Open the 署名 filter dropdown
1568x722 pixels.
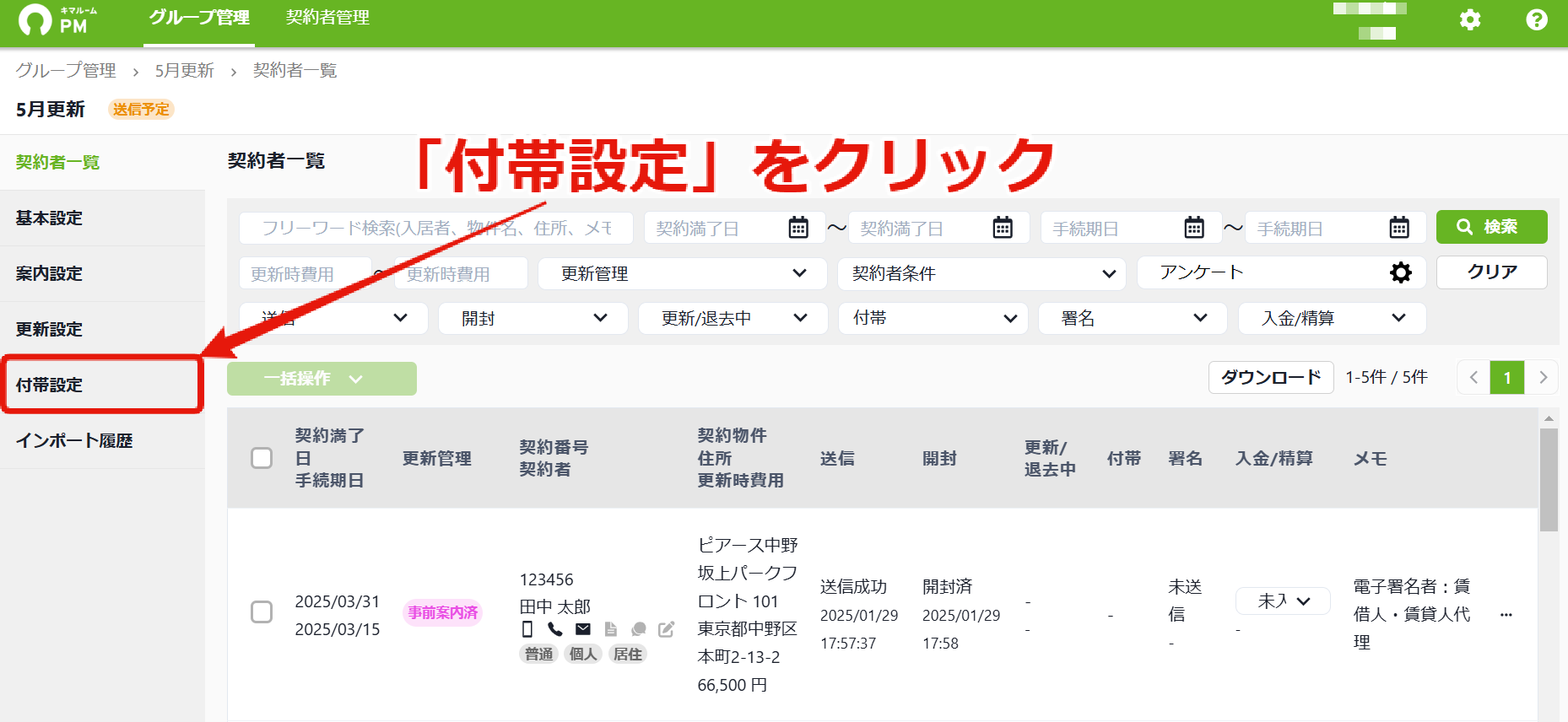[x=1133, y=318]
